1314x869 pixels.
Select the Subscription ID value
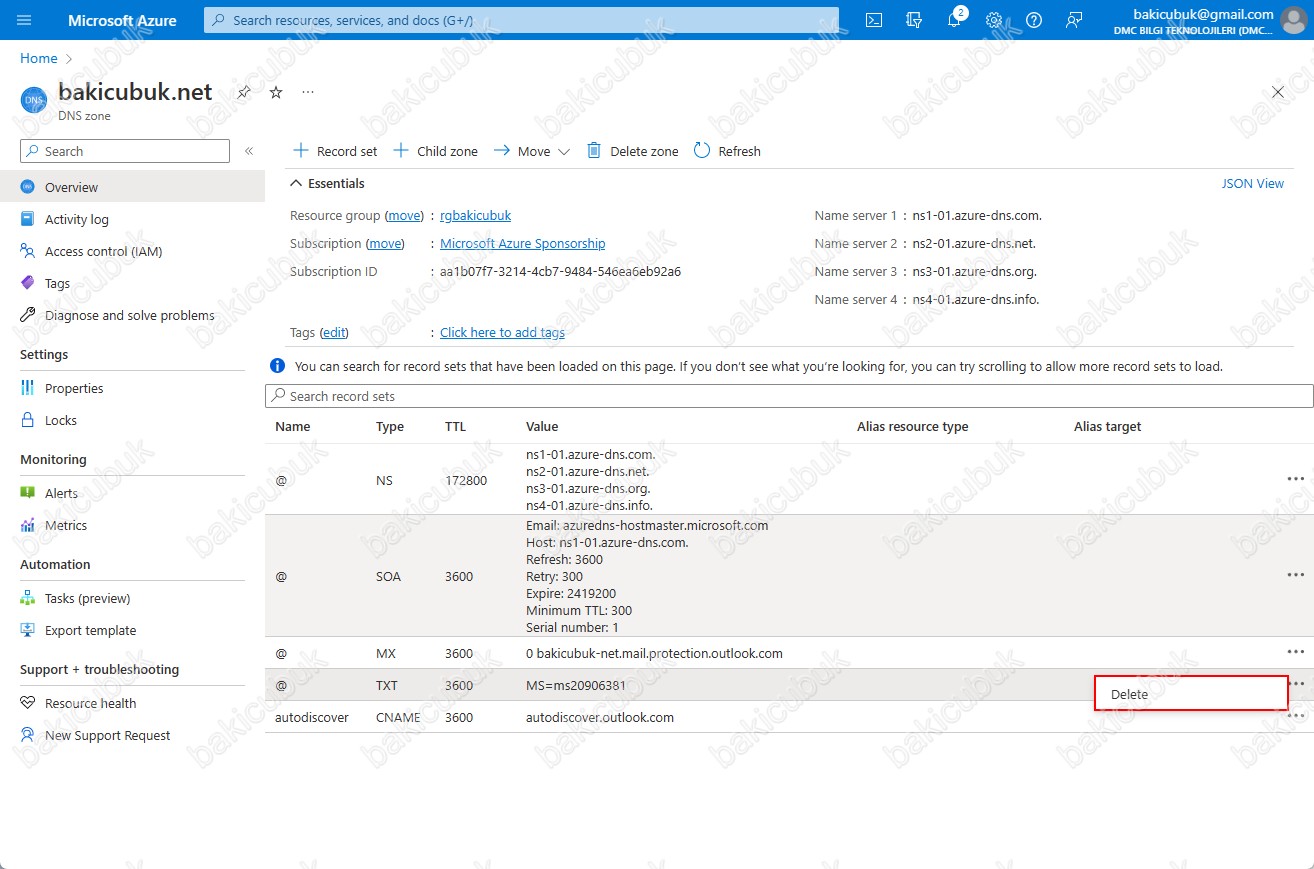(x=561, y=271)
